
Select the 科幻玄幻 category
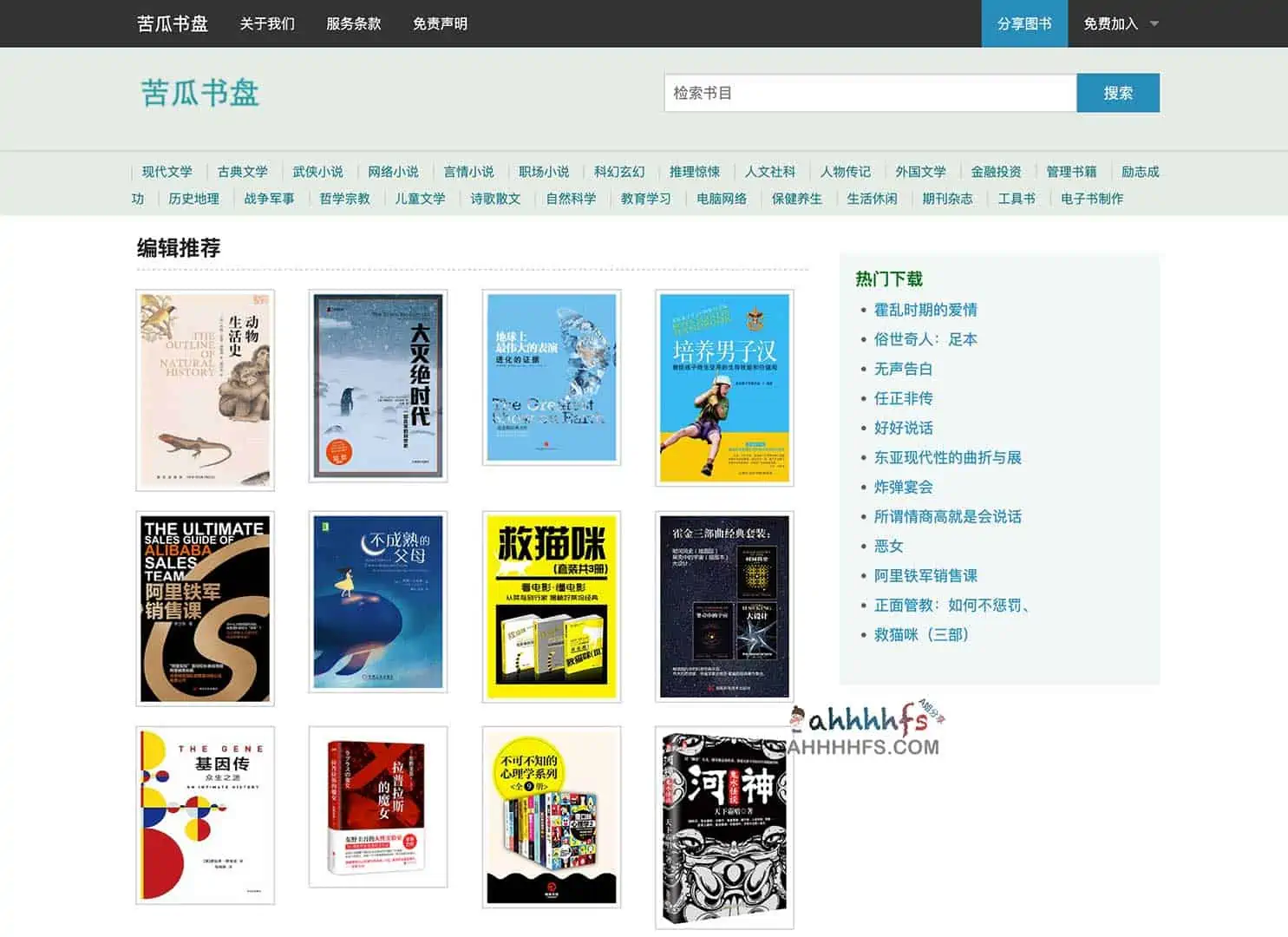click(x=618, y=172)
